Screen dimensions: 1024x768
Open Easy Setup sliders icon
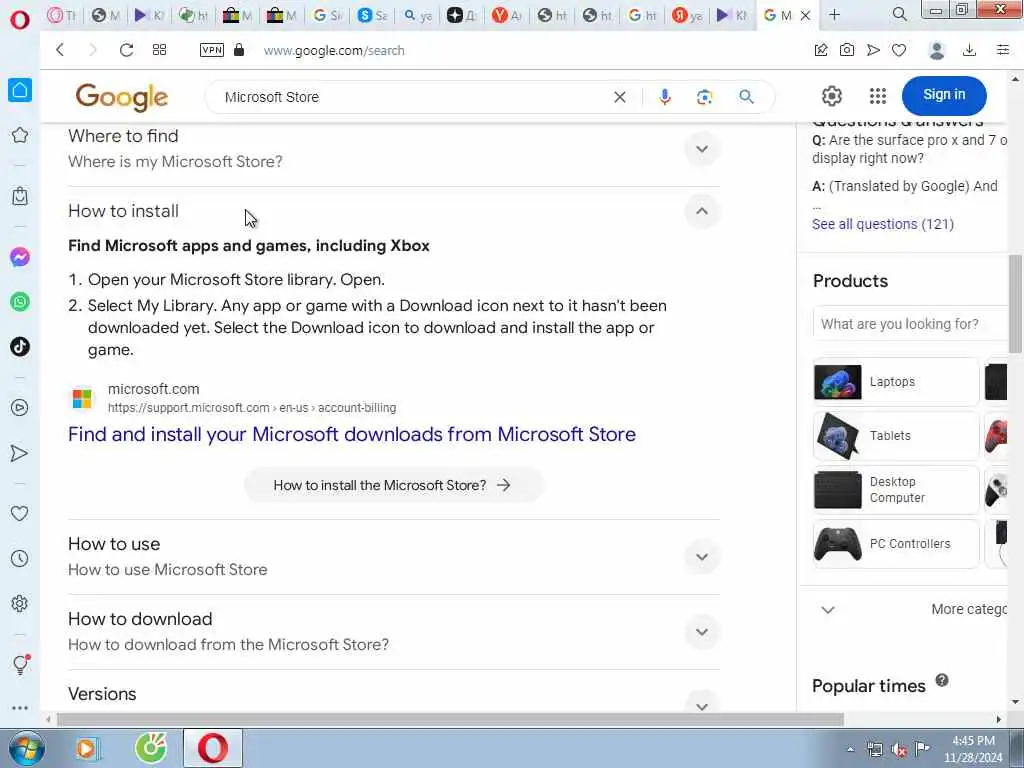point(1003,50)
